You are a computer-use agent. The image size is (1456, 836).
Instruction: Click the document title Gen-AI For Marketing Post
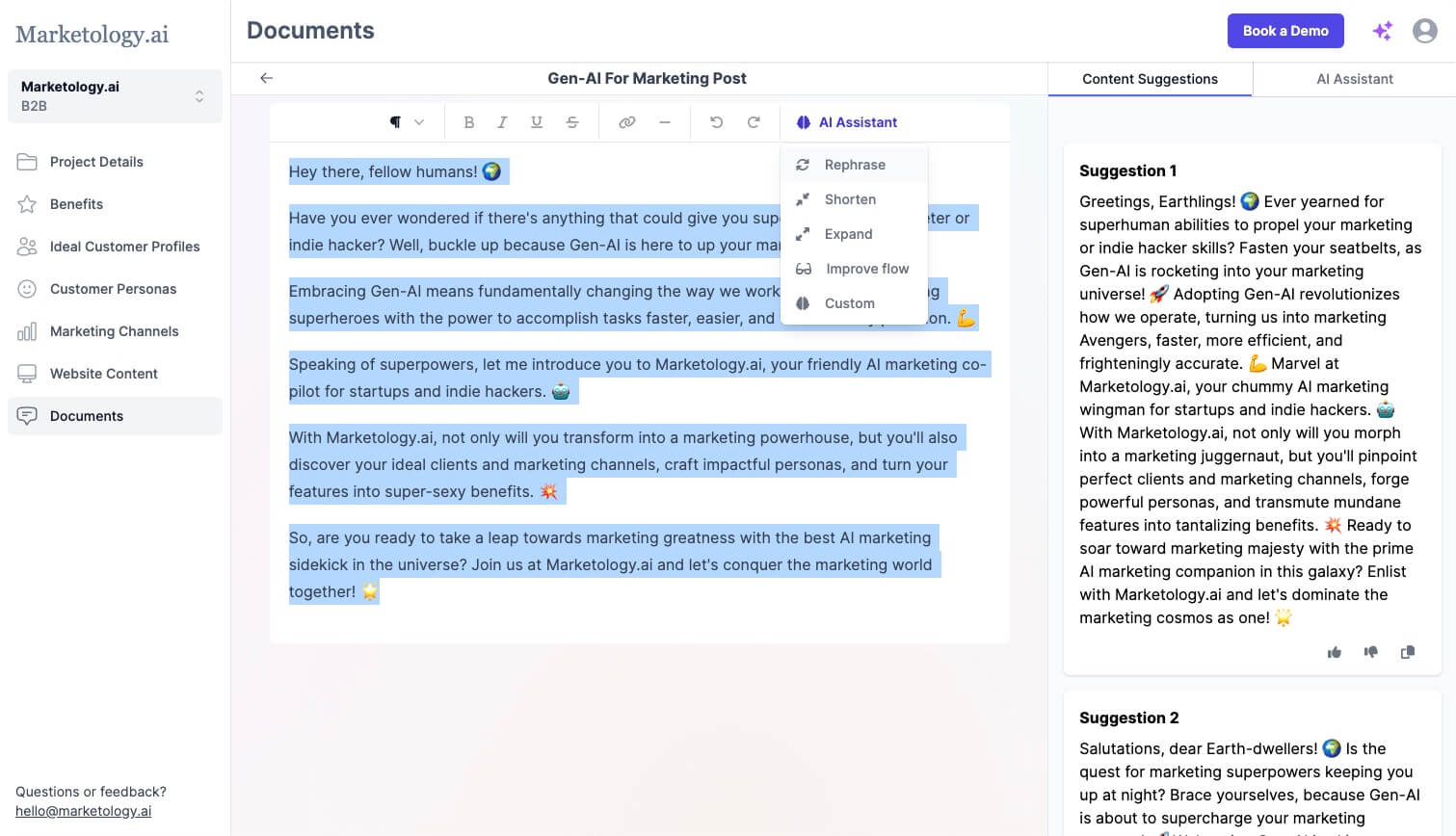647,78
